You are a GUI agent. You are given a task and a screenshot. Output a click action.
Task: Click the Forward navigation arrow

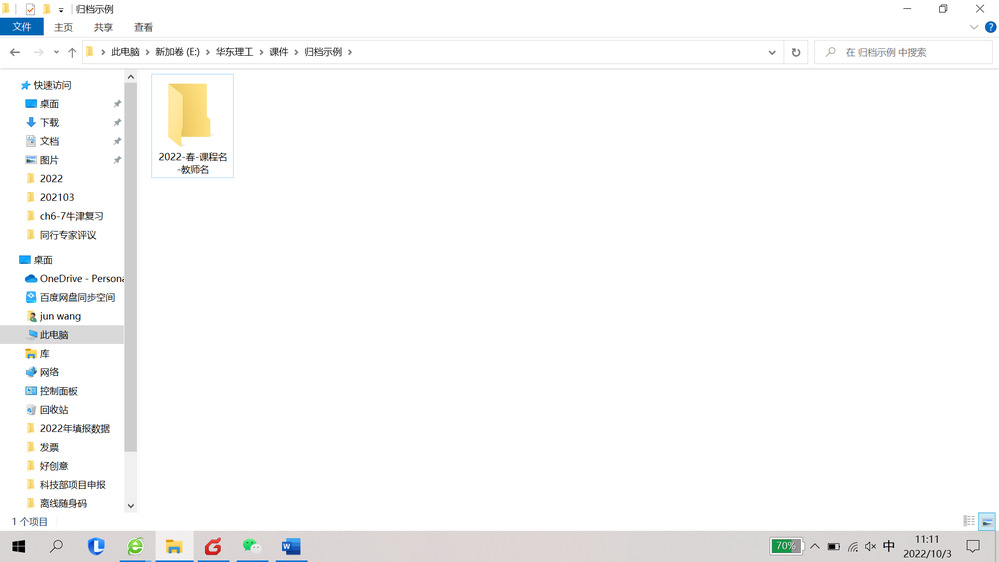[x=38, y=52]
